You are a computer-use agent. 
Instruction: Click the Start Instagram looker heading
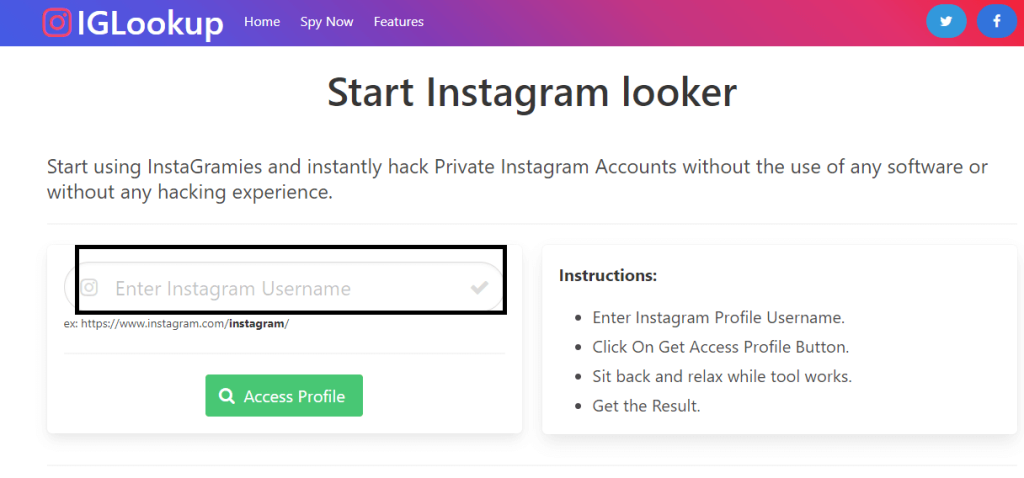(x=531, y=92)
